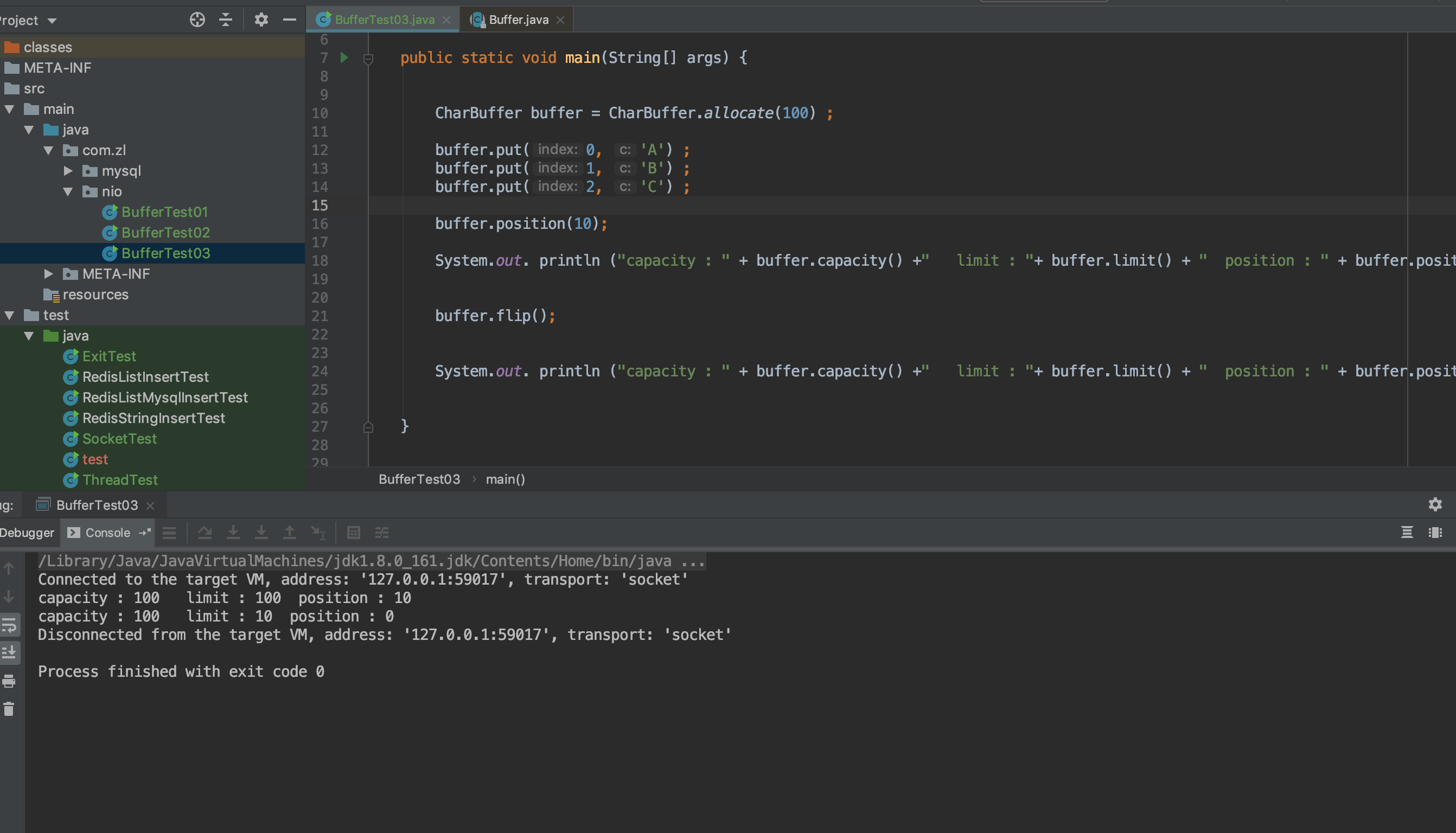The image size is (1456, 833).
Task: Click the Restore Layout icon in debug panel
Action: (1434, 533)
